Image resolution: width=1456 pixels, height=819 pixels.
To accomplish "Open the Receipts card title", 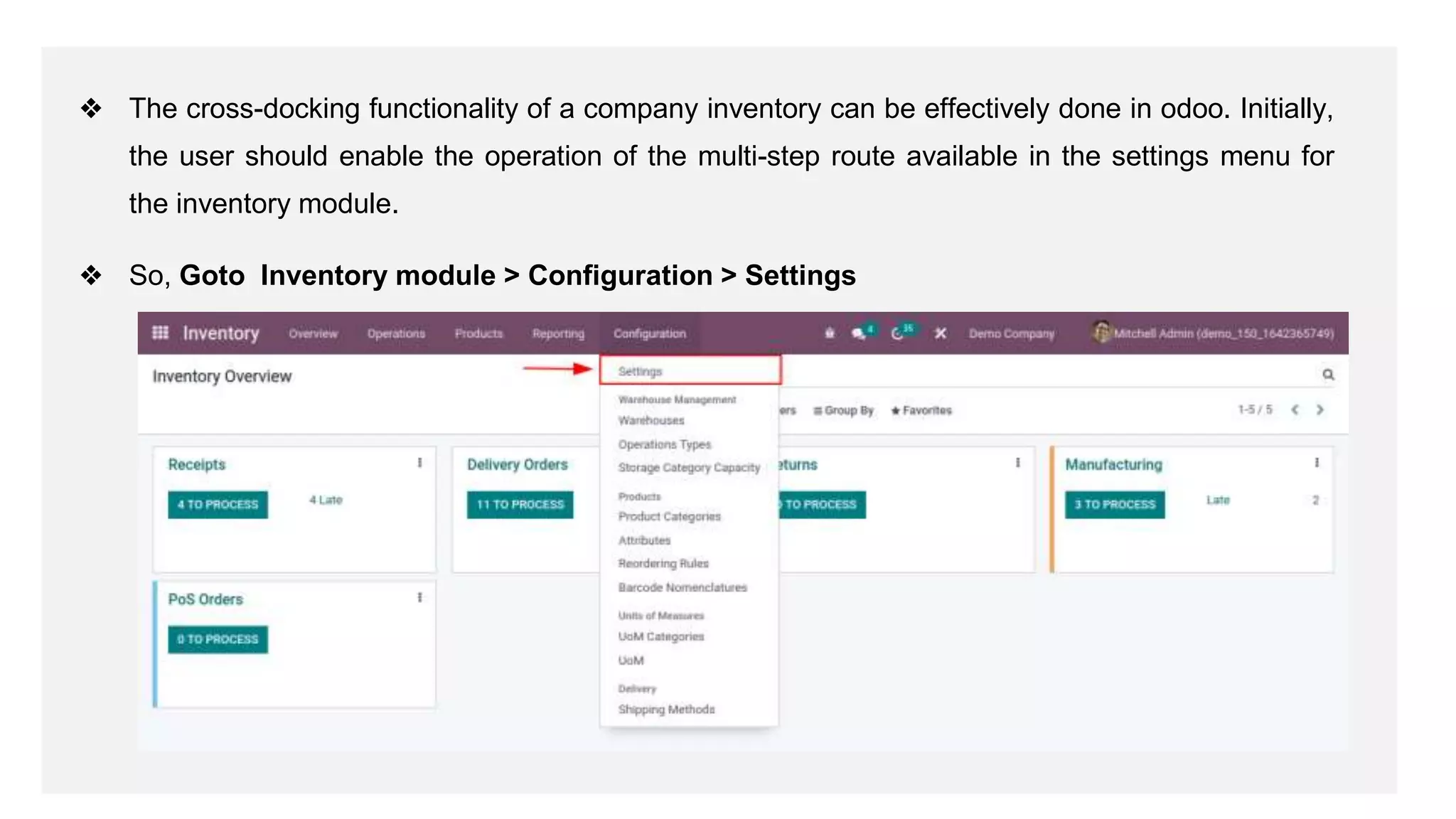I will coord(196,464).
